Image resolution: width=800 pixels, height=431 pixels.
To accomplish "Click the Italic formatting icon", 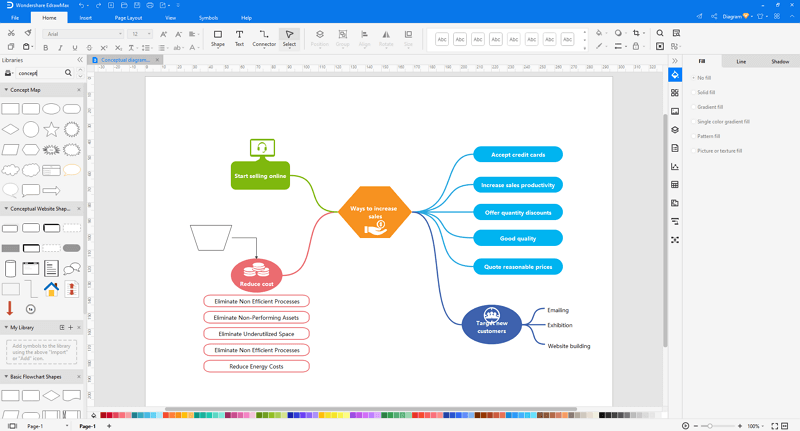I will pyautogui.click(x=60, y=47).
